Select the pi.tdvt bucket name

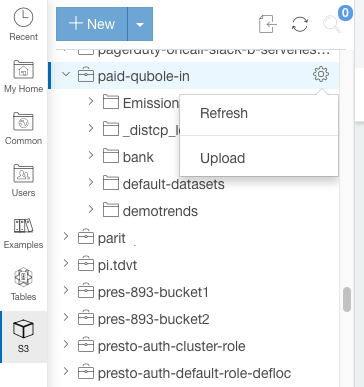117,265
